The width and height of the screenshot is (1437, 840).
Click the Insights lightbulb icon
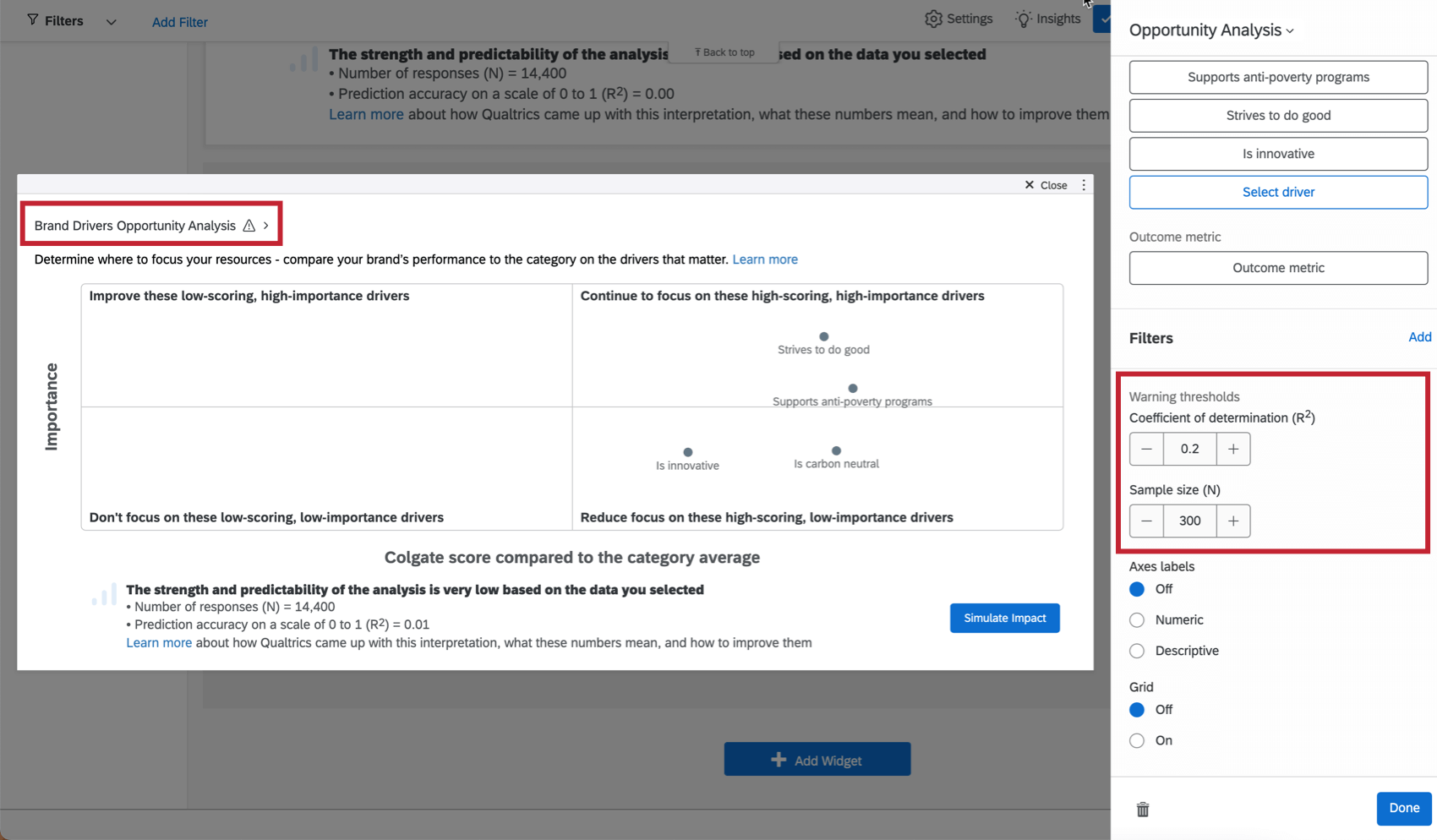point(1024,18)
